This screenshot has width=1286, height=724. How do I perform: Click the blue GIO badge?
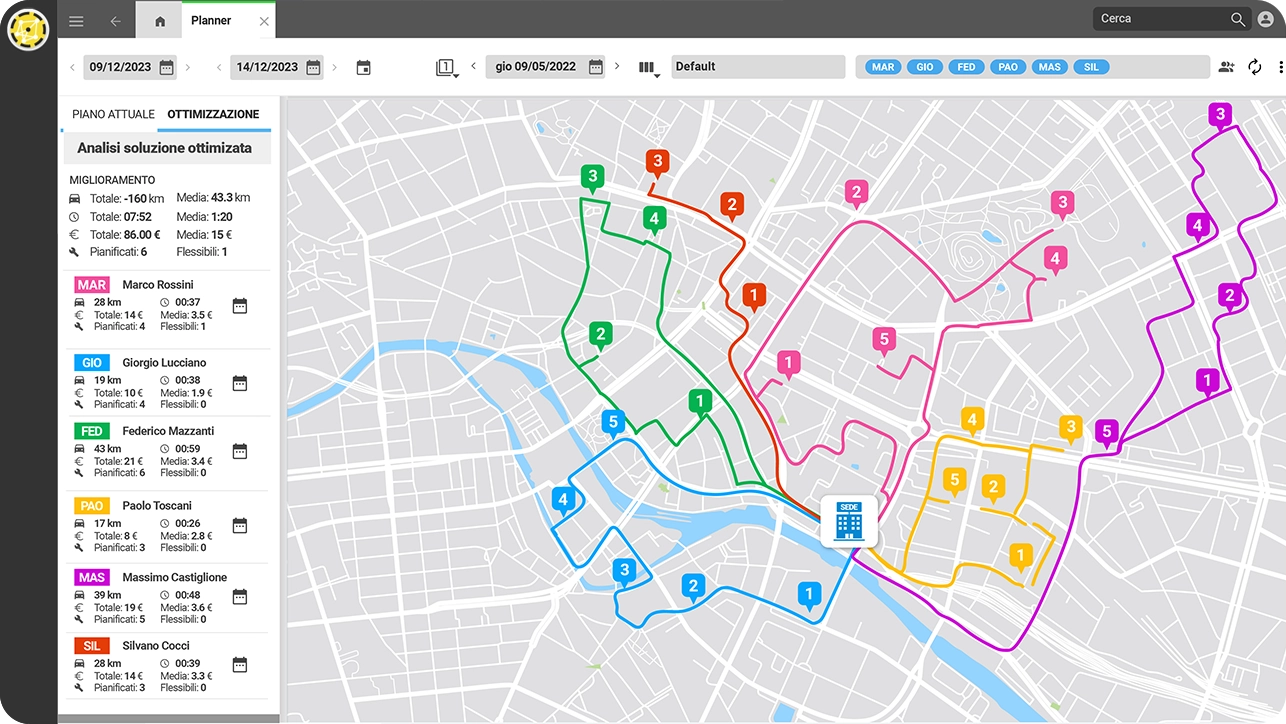tap(92, 363)
